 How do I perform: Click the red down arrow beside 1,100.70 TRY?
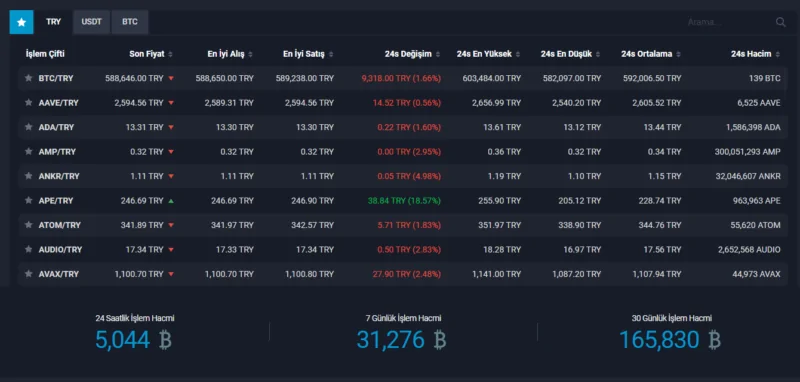(171, 274)
